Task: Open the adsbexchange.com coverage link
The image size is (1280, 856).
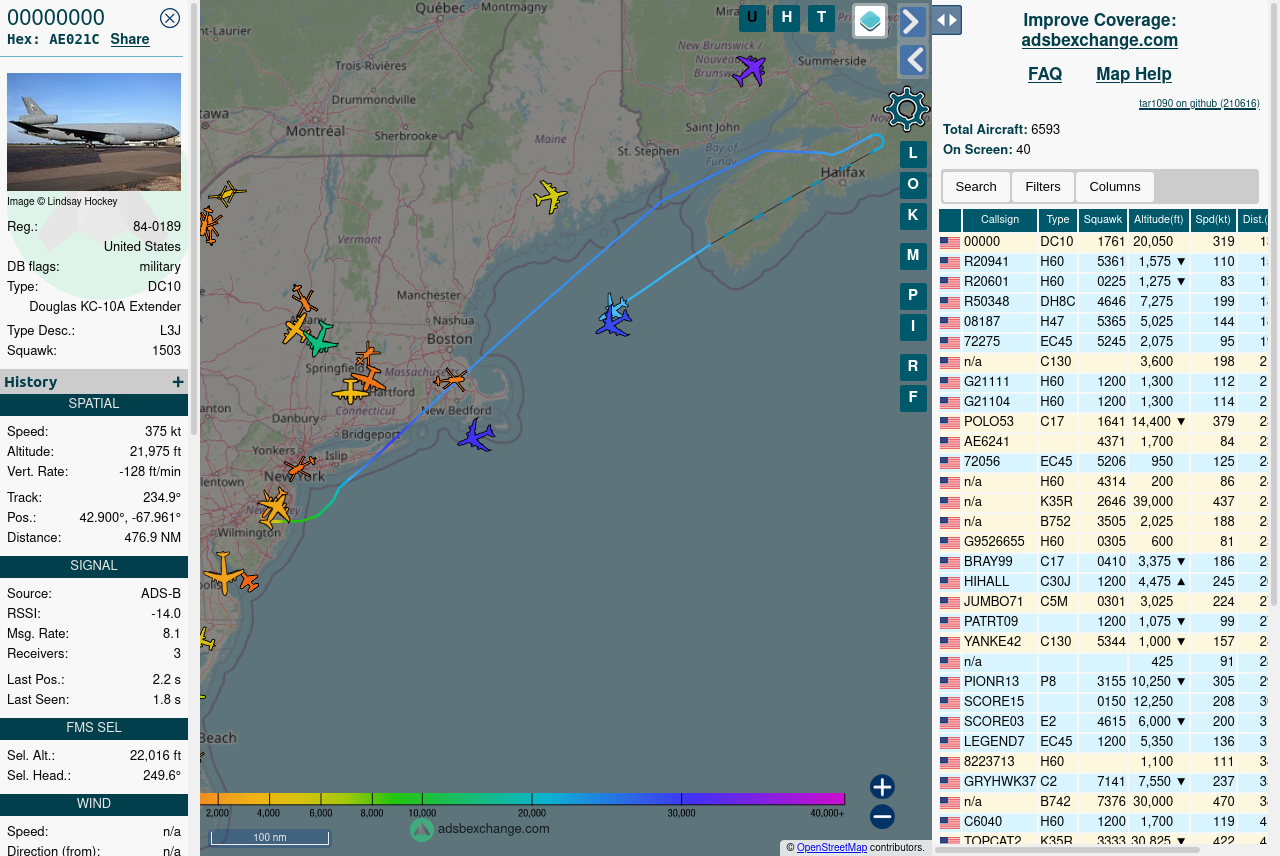Action: (x=1100, y=40)
